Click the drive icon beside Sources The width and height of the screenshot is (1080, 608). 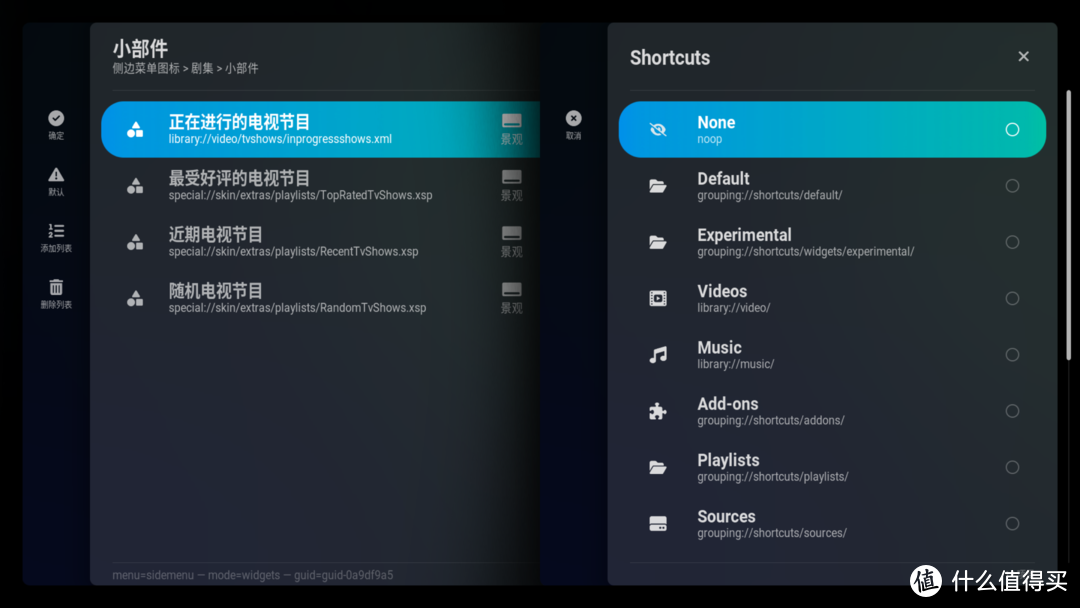tap(658, 523)
